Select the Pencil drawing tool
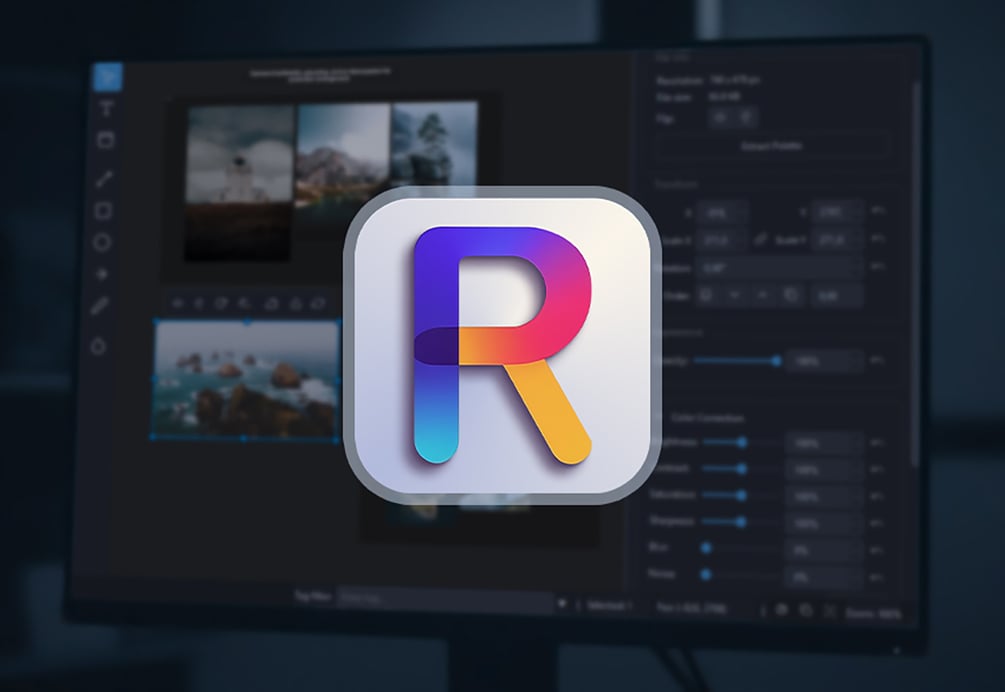This screenshot has height=692, width=1005. pos(100,306)
